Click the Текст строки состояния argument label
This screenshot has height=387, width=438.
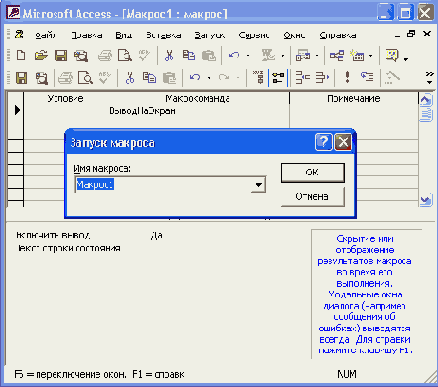[x=69, y=248]
